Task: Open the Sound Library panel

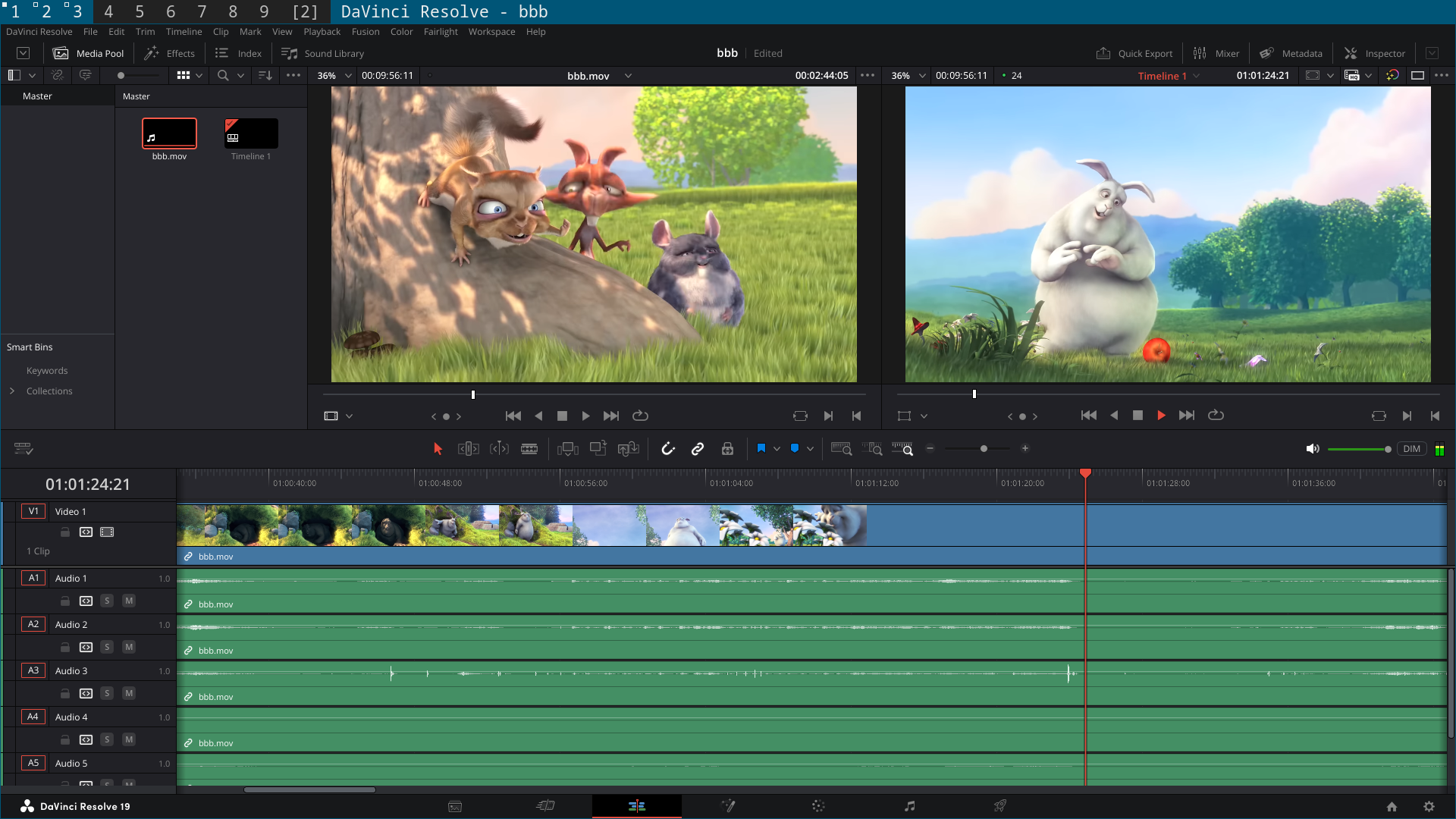Action: point(322,53)
